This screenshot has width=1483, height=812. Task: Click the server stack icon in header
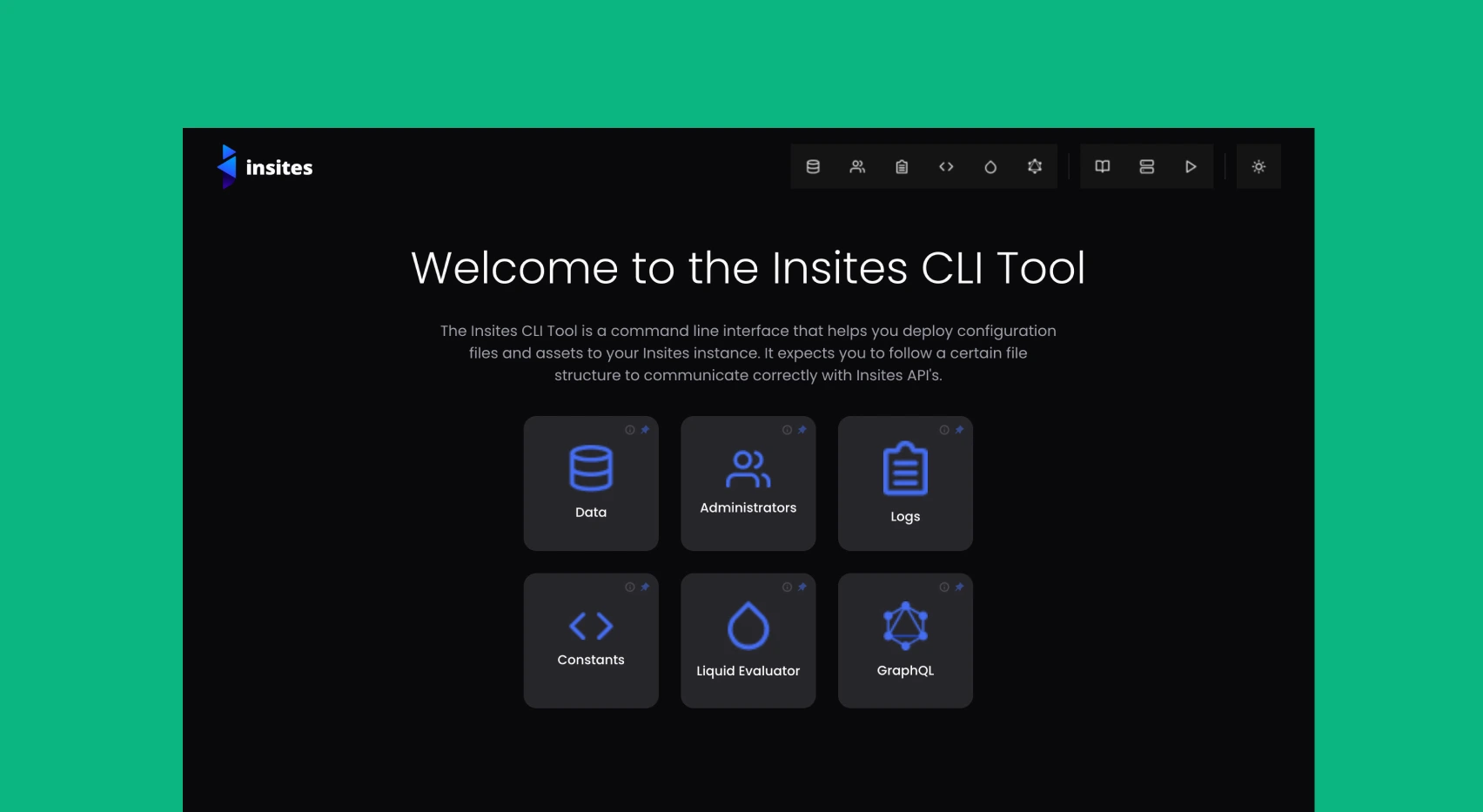pyautogui.click(x=1147, y=167)
